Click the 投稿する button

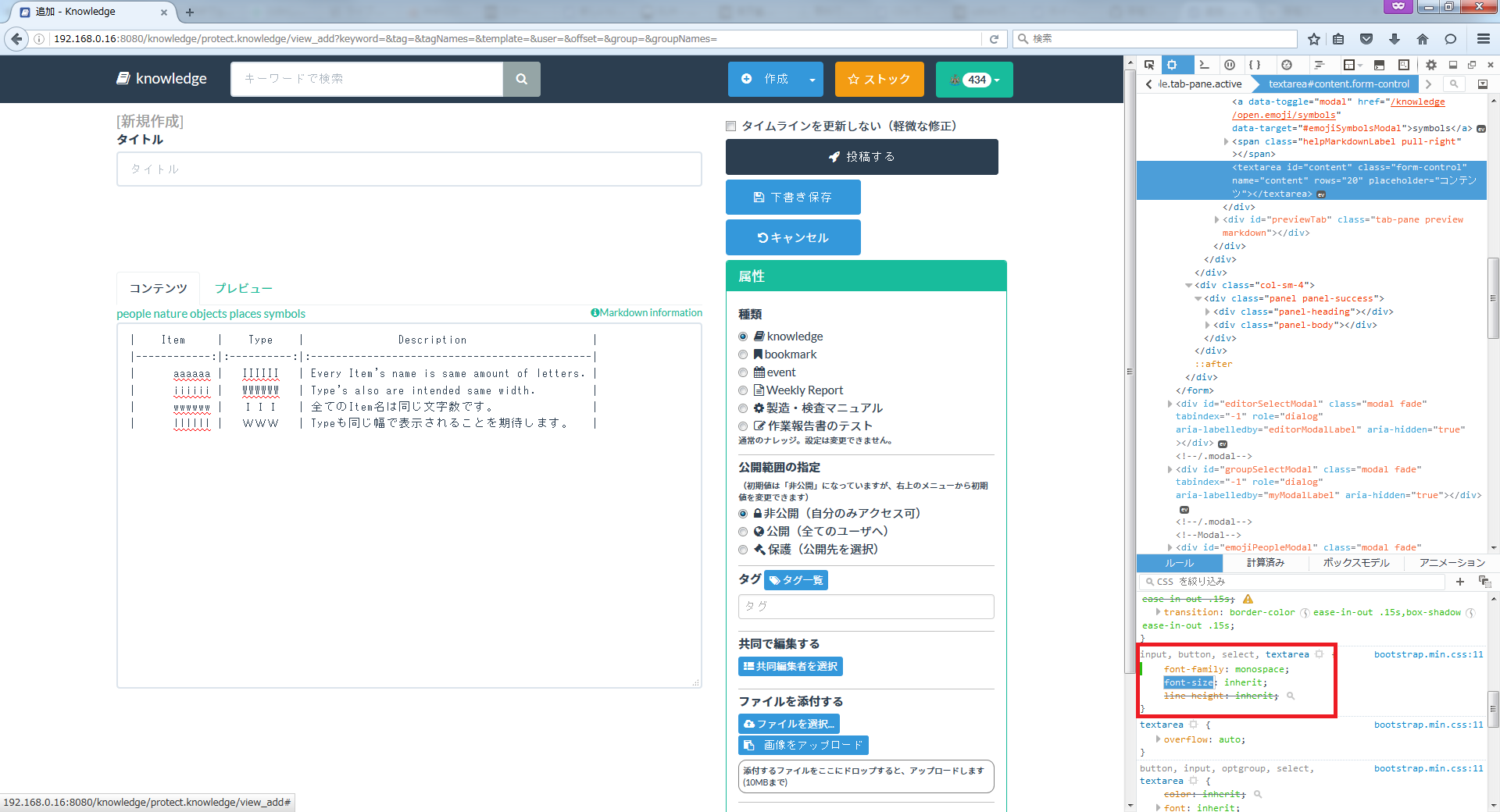pos(862,156)
